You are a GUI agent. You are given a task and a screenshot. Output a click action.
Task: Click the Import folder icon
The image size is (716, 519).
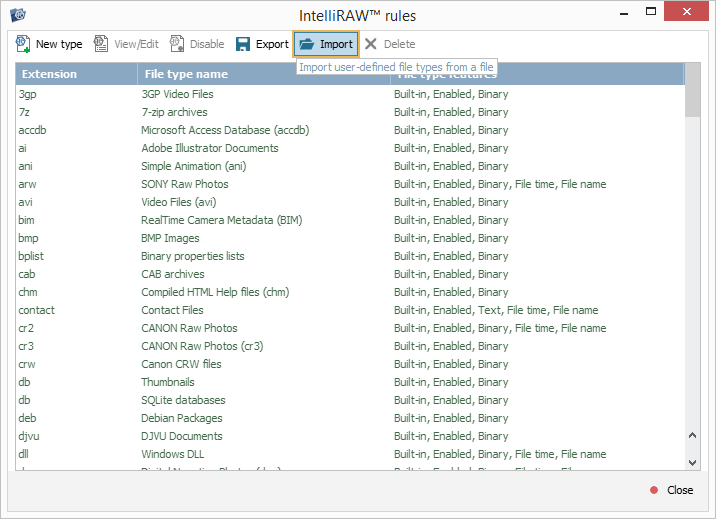307,44
